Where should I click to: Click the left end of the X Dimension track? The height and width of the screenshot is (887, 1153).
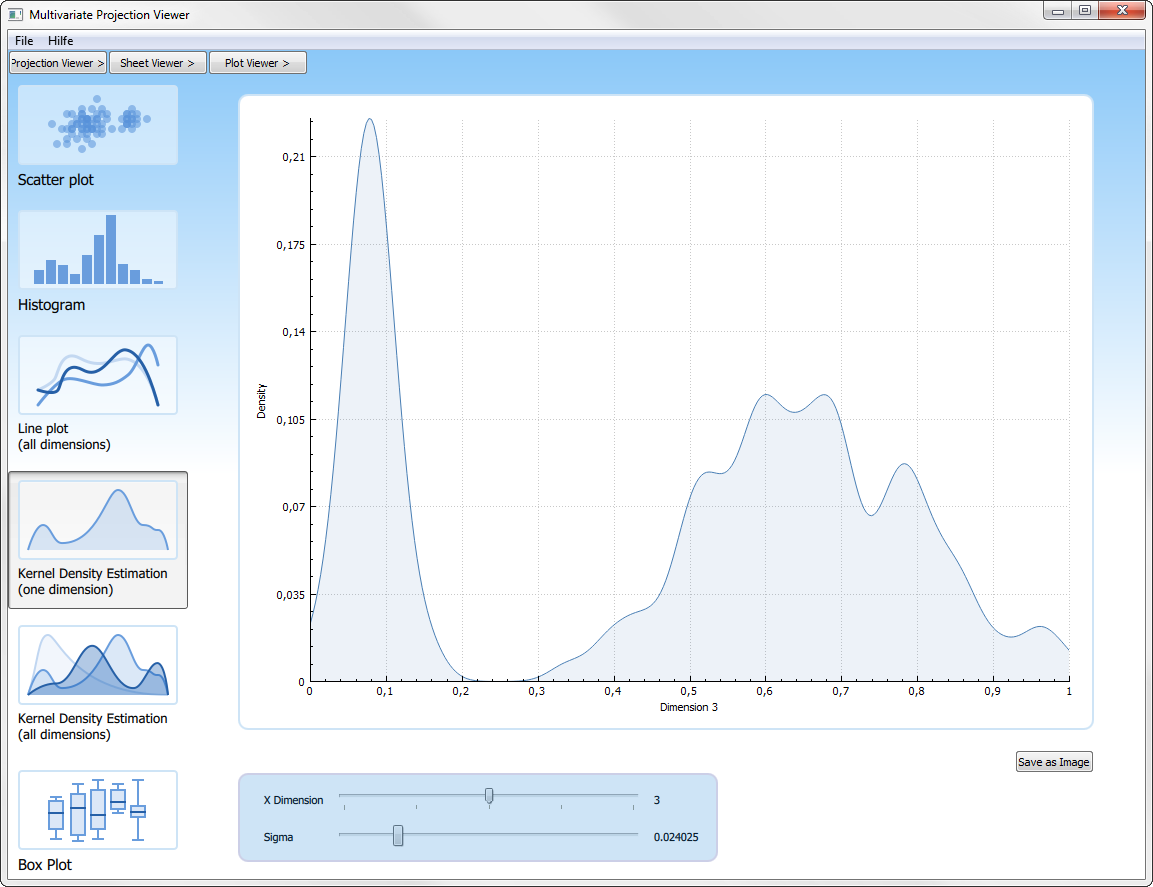click(x=342, y=796)
